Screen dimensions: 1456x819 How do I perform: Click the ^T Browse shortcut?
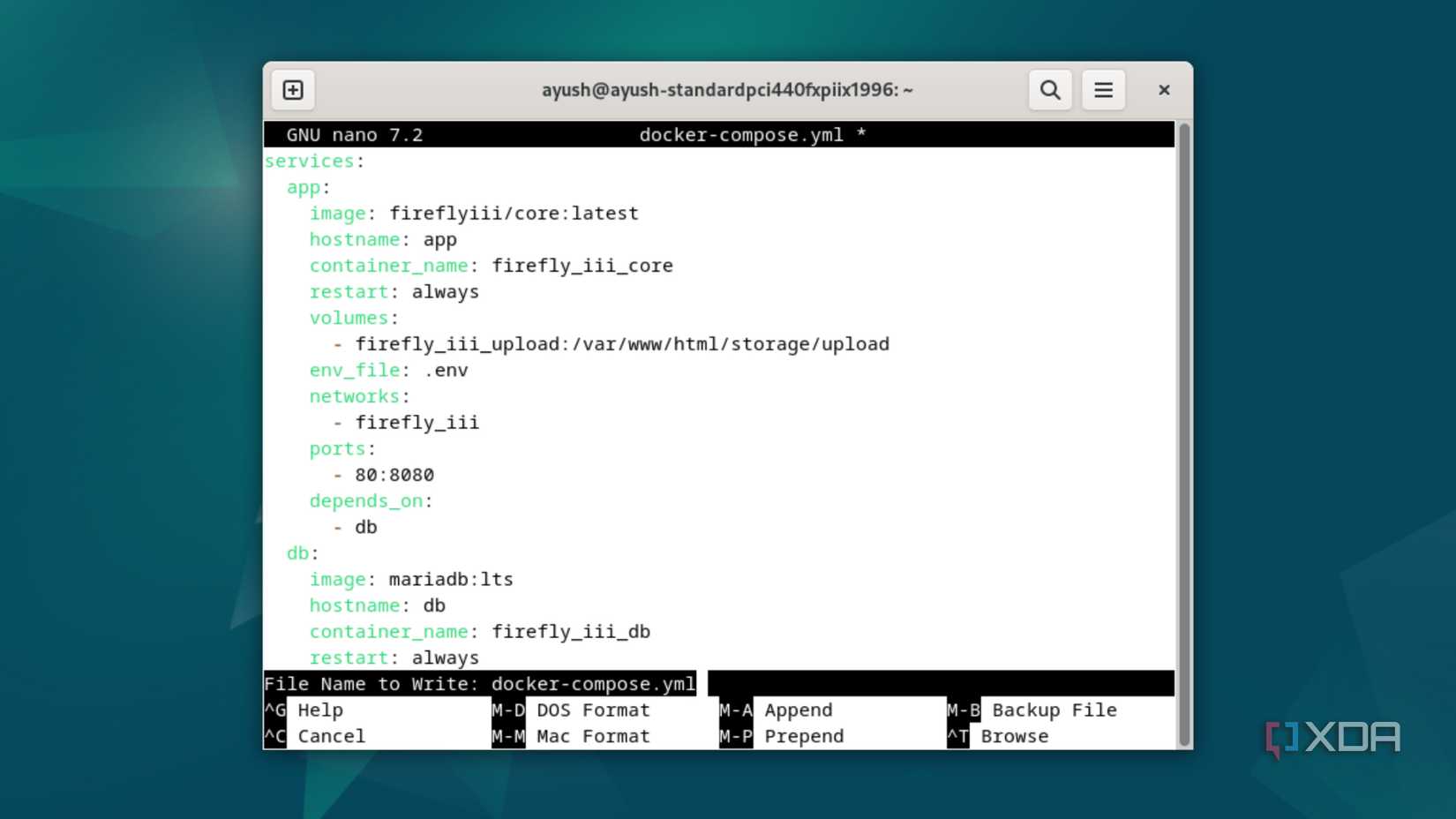click(998, 736)
